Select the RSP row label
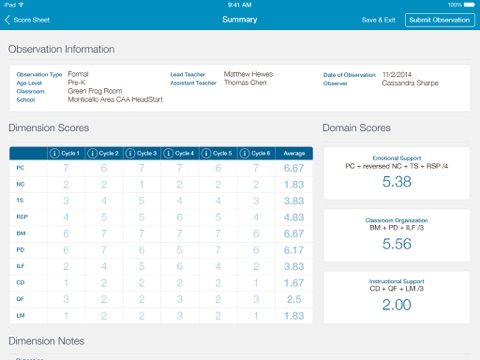 tap(22, 217)
